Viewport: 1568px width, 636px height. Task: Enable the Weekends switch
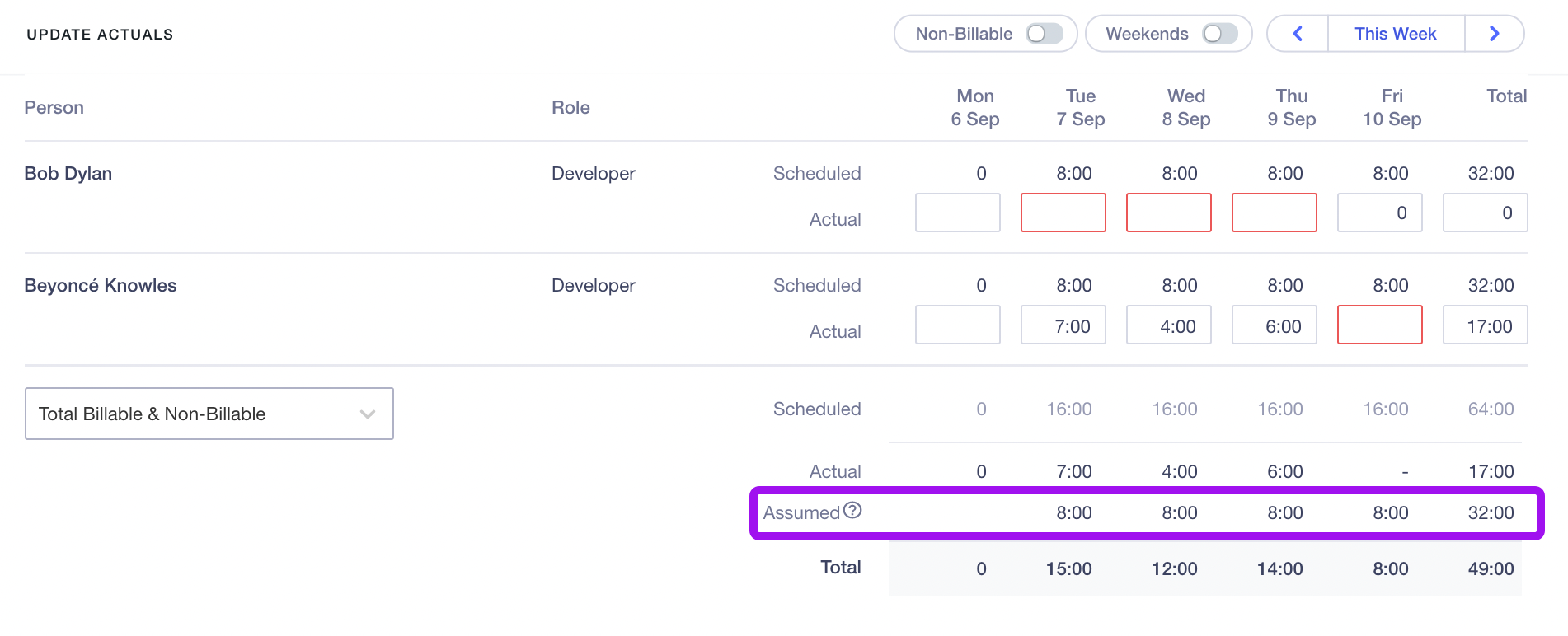1220,34
